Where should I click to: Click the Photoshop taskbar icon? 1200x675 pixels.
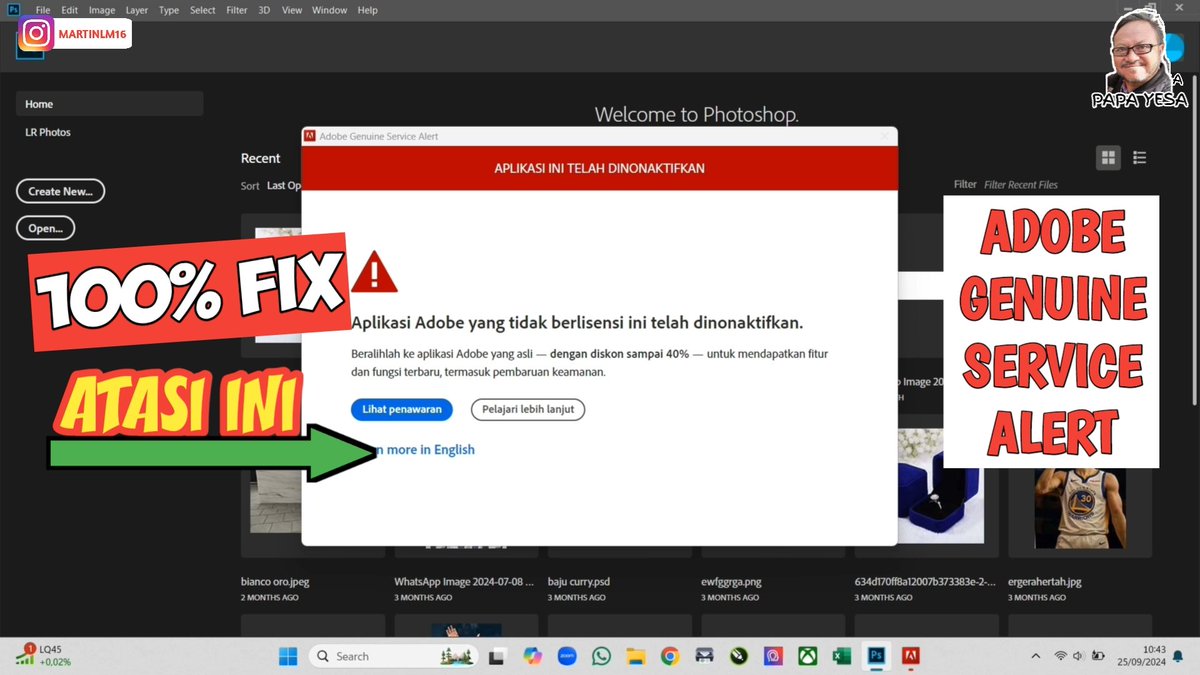876,656
